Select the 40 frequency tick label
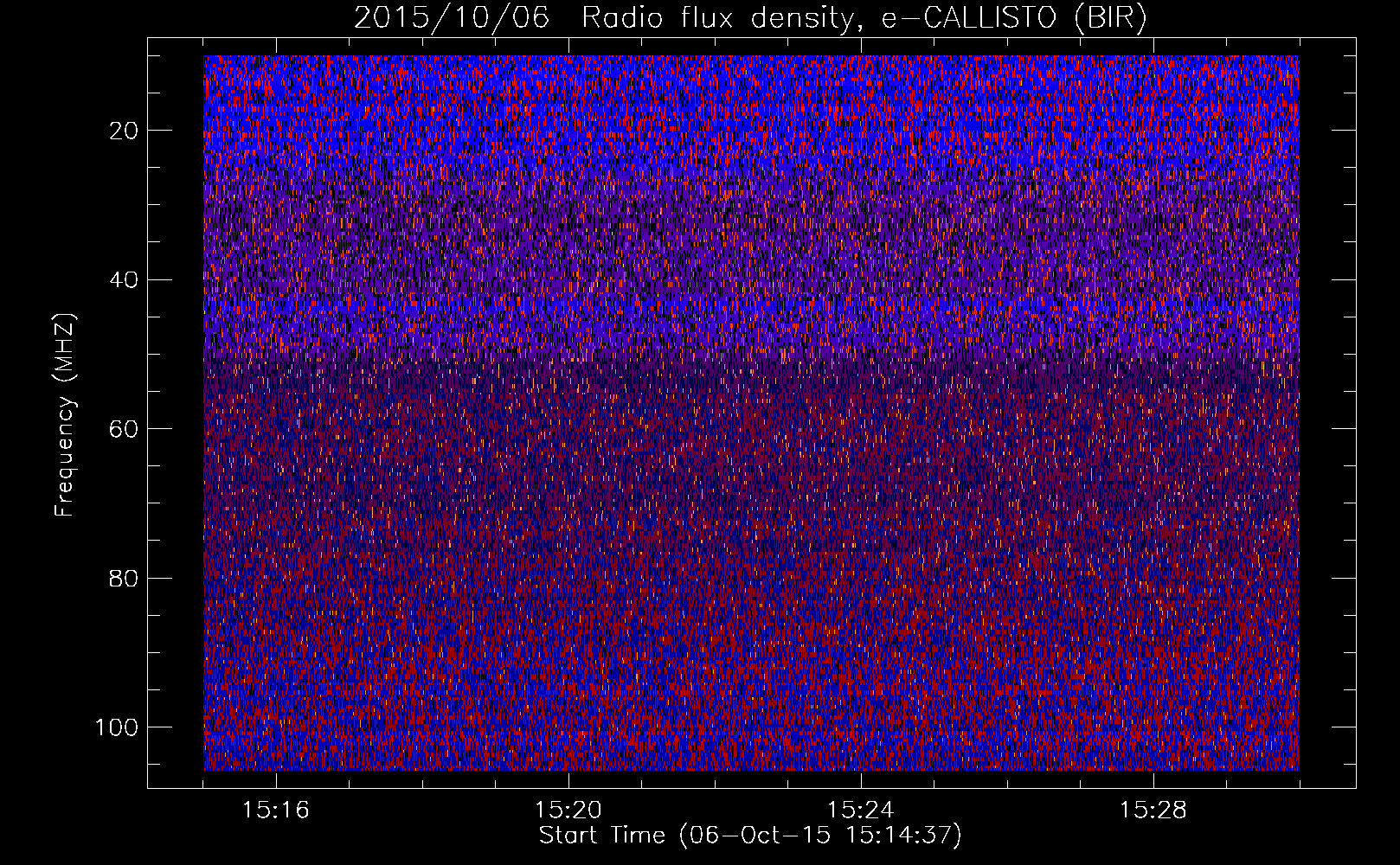Viewport: 1400px width, 865px height. click(123, 280)
